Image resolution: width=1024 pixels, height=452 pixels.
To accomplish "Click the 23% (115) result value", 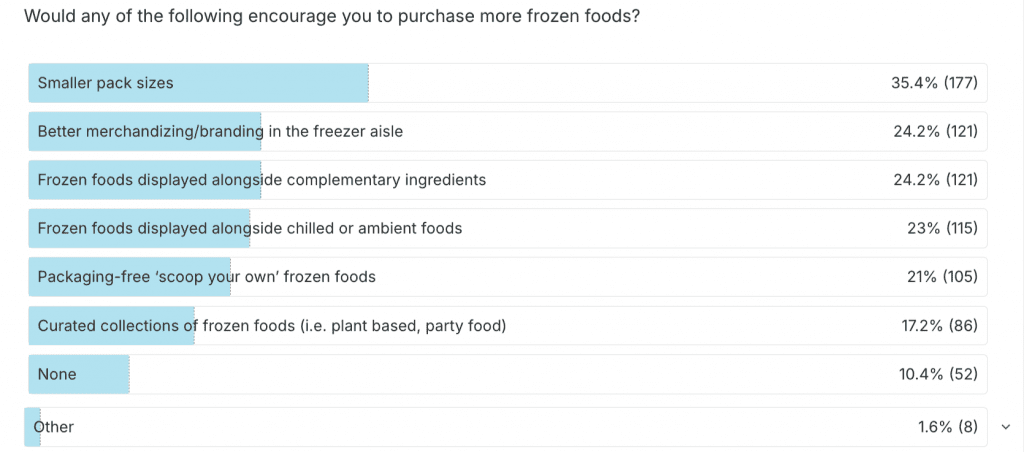I will click(940, 228).
